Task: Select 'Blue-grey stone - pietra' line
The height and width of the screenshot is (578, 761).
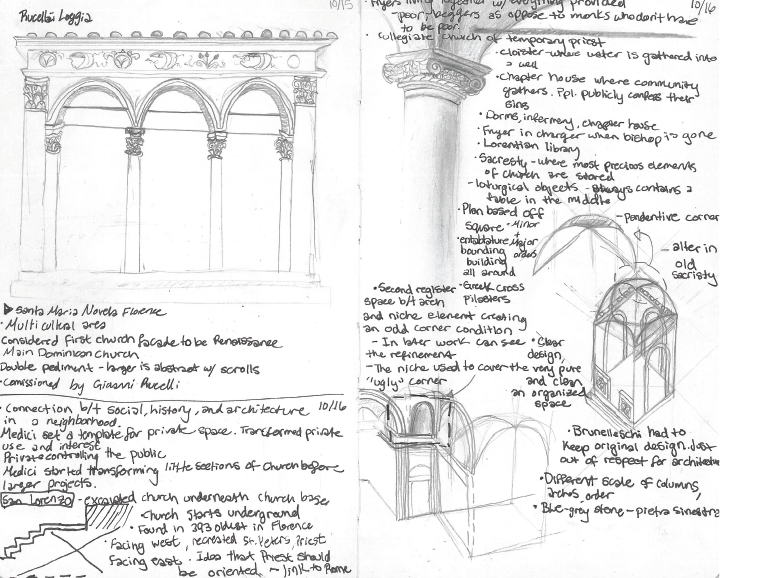Action: [x=625, y=511]
